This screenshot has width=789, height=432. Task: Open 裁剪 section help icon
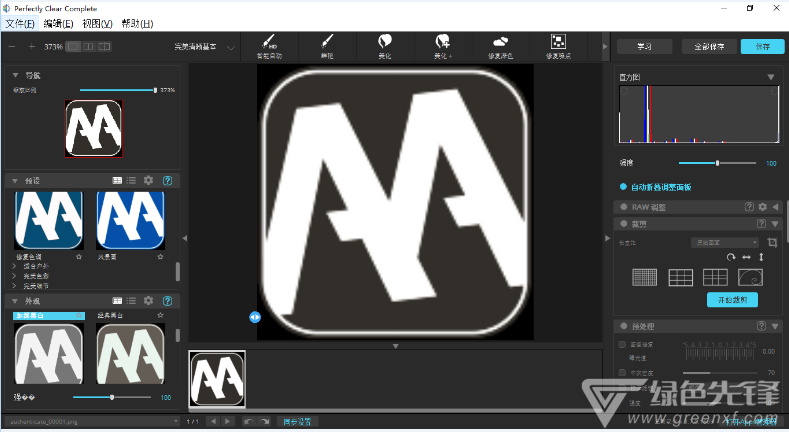[x=761, y=223]
